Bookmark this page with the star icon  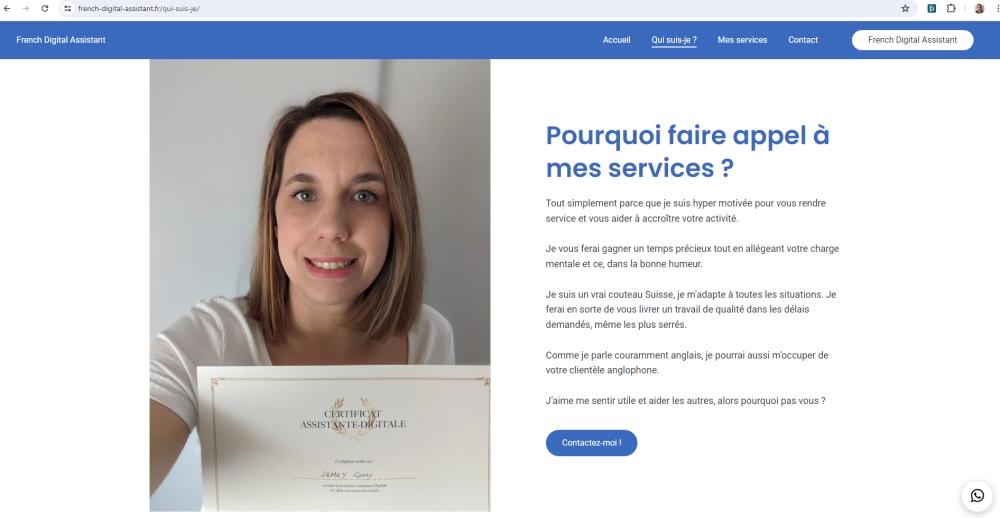pos(905,8)
